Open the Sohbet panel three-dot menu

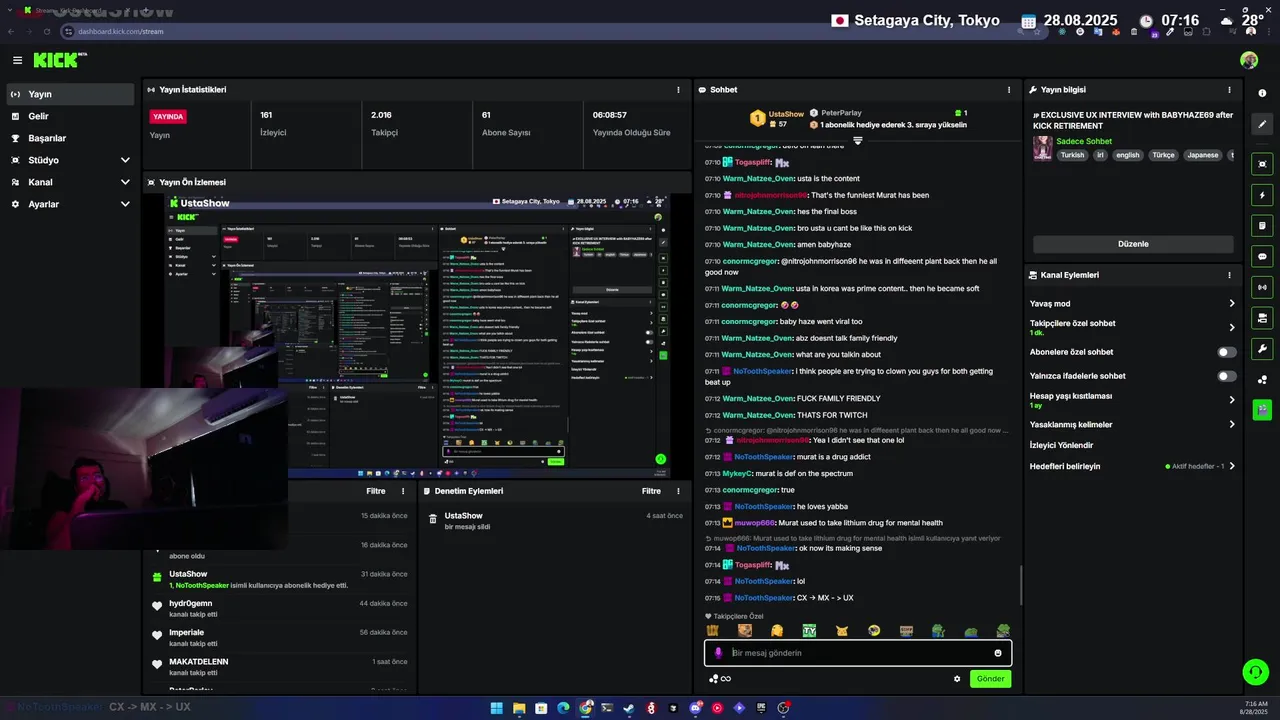(1008, 90)
